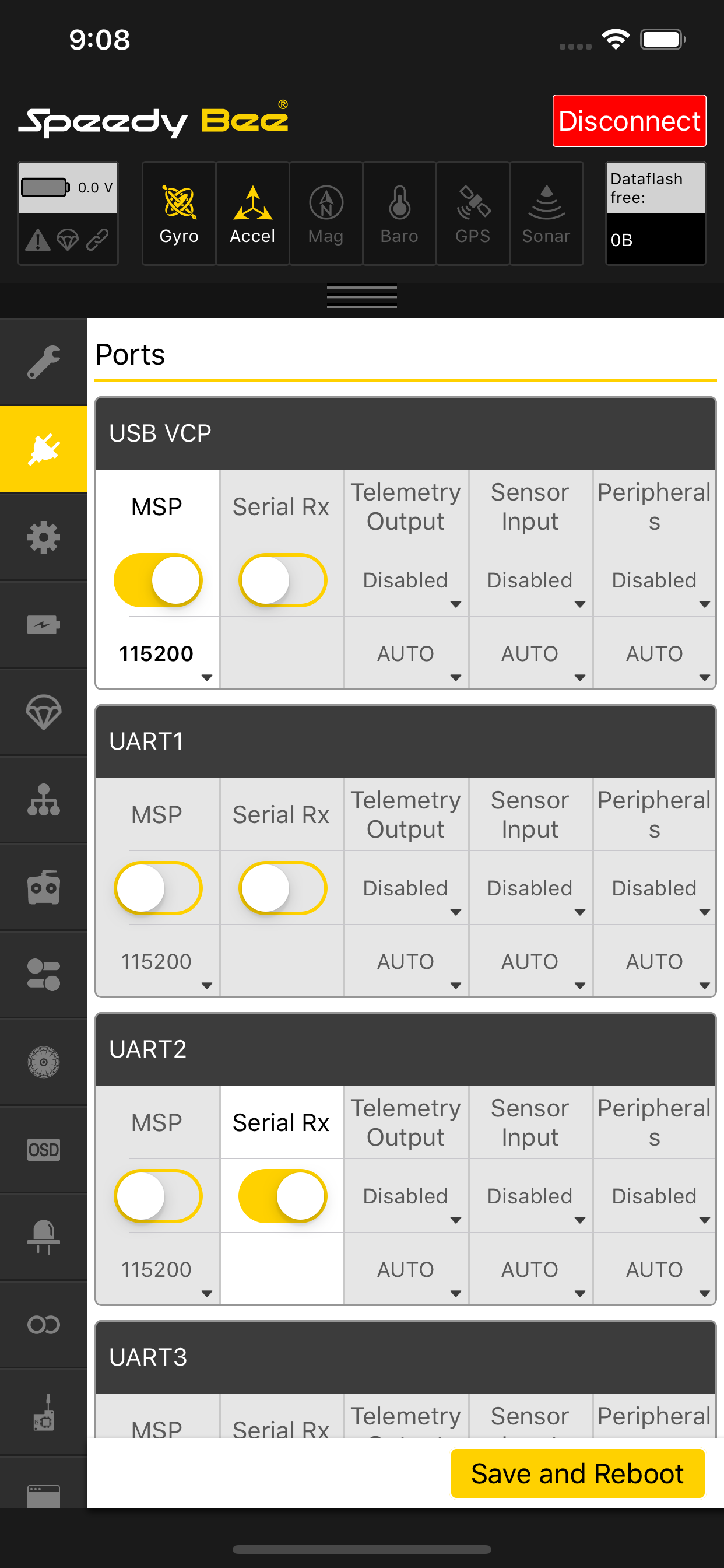This screenshot has height=1568, width=724.
Task: Open the OSD tab
Action: pos(43,1149)
